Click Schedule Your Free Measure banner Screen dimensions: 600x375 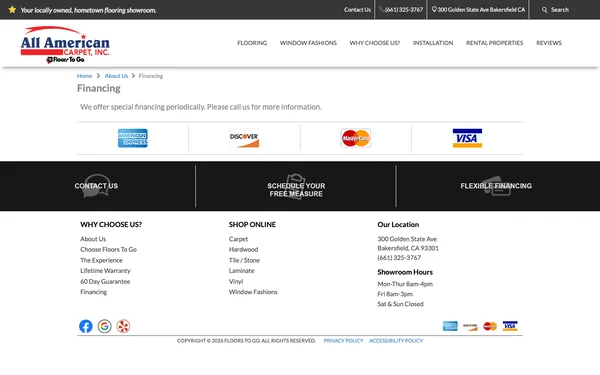(x=296, y=186)
